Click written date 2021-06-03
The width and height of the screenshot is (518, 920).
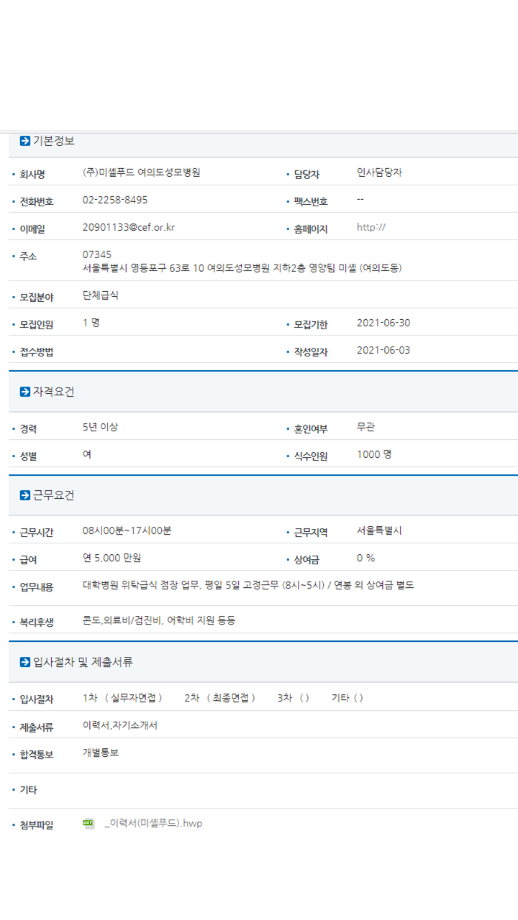pos(383,351)
